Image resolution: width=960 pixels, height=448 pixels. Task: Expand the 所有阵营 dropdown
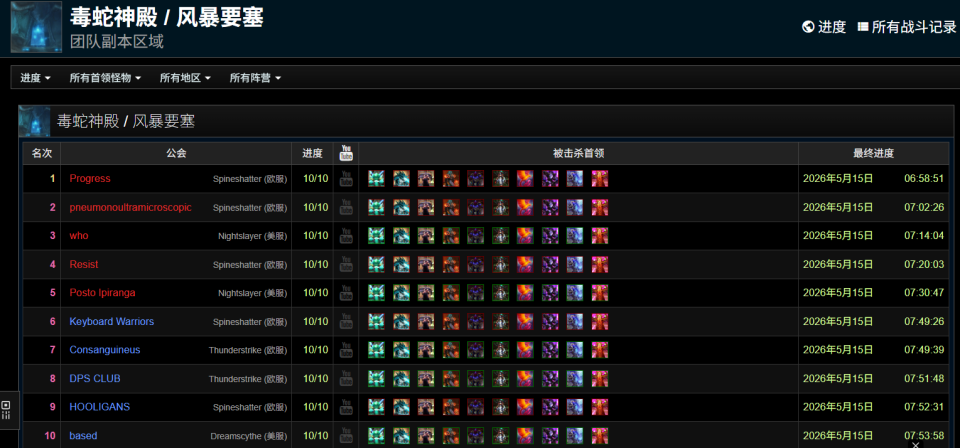255,78
